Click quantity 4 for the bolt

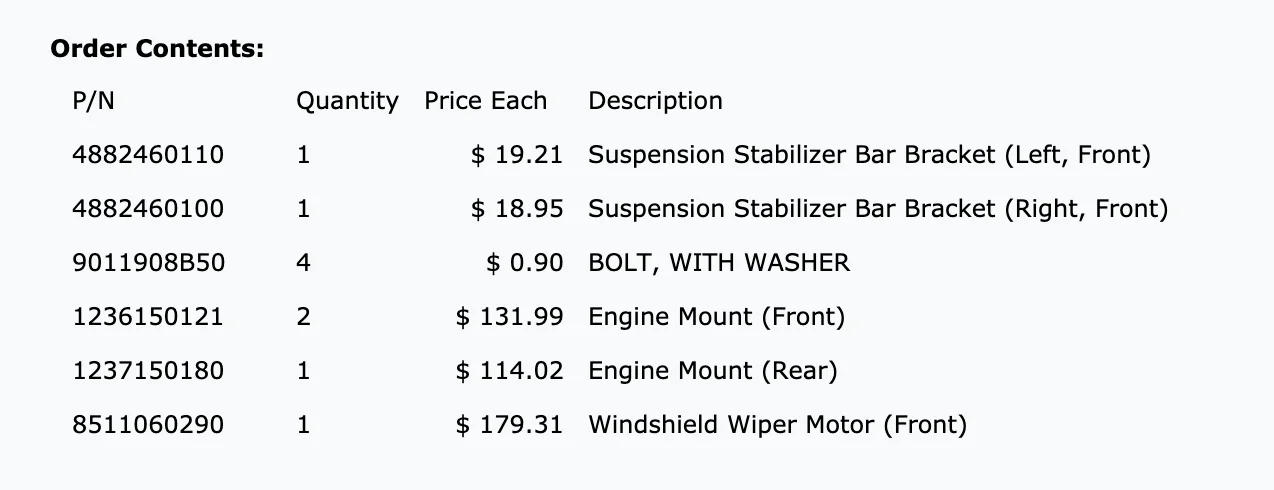pyautogui.click(x=304, y=263)
